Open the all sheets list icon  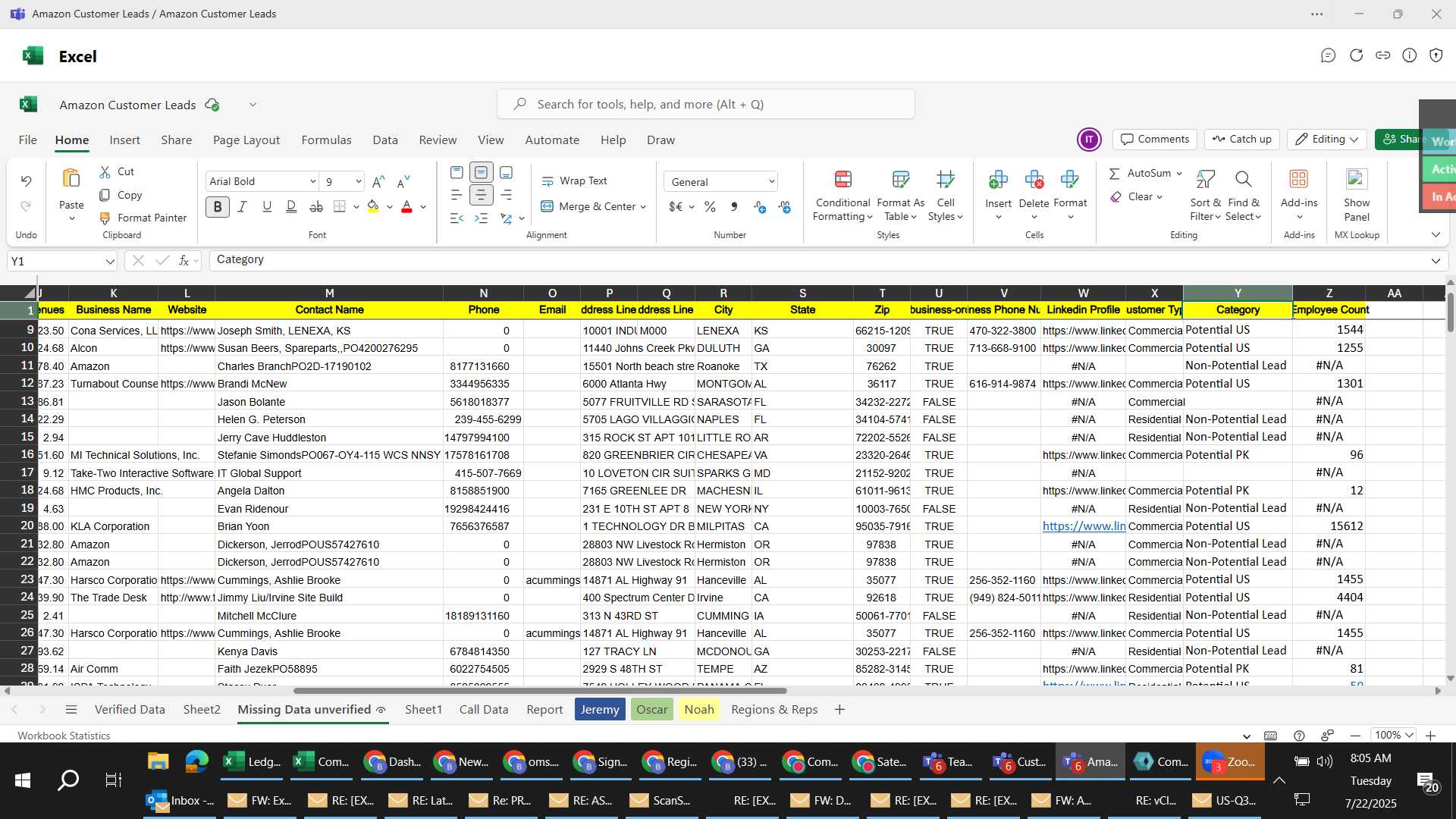click(71, 710)
